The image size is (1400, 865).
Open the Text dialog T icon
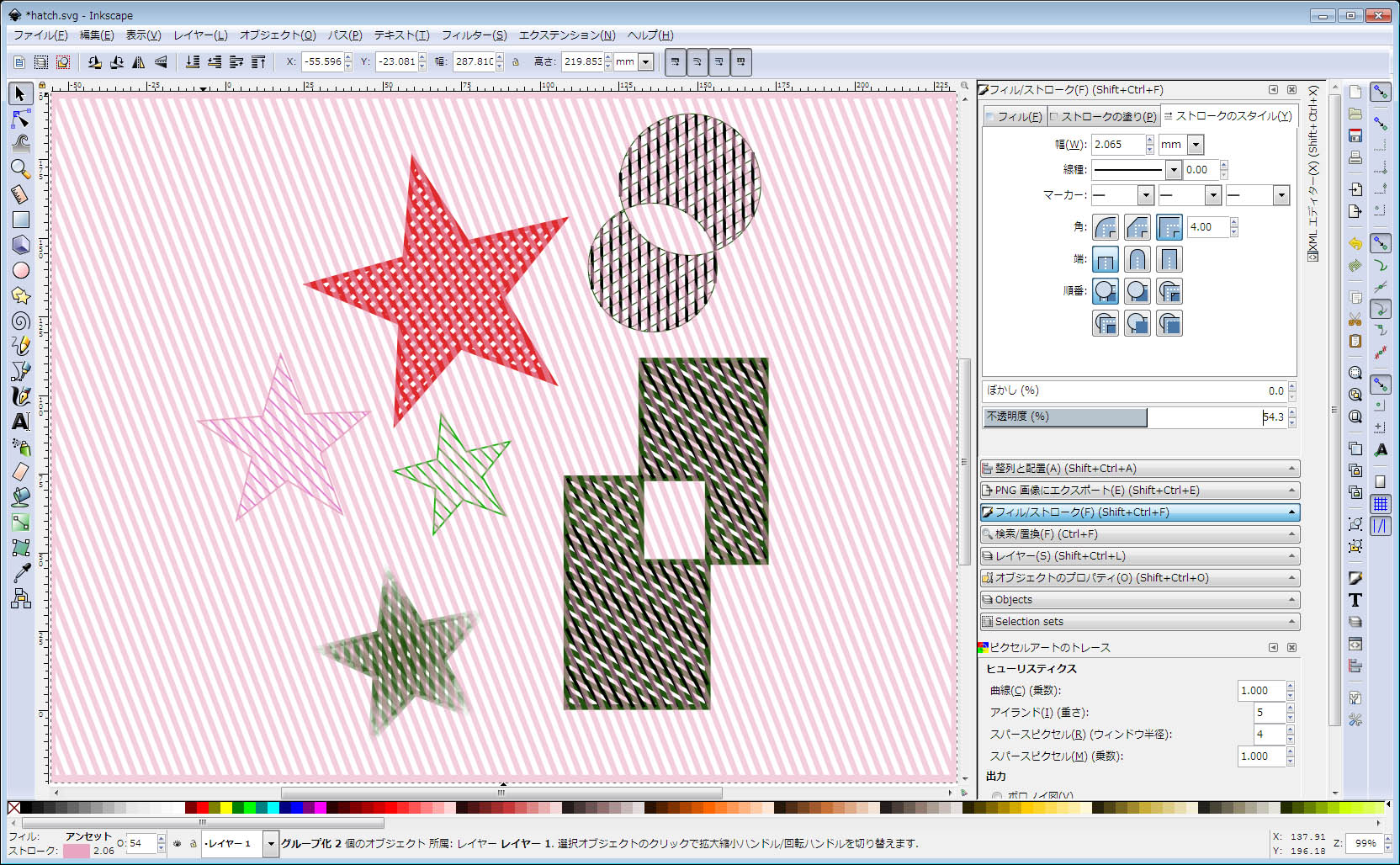[x=1355, y=600]
